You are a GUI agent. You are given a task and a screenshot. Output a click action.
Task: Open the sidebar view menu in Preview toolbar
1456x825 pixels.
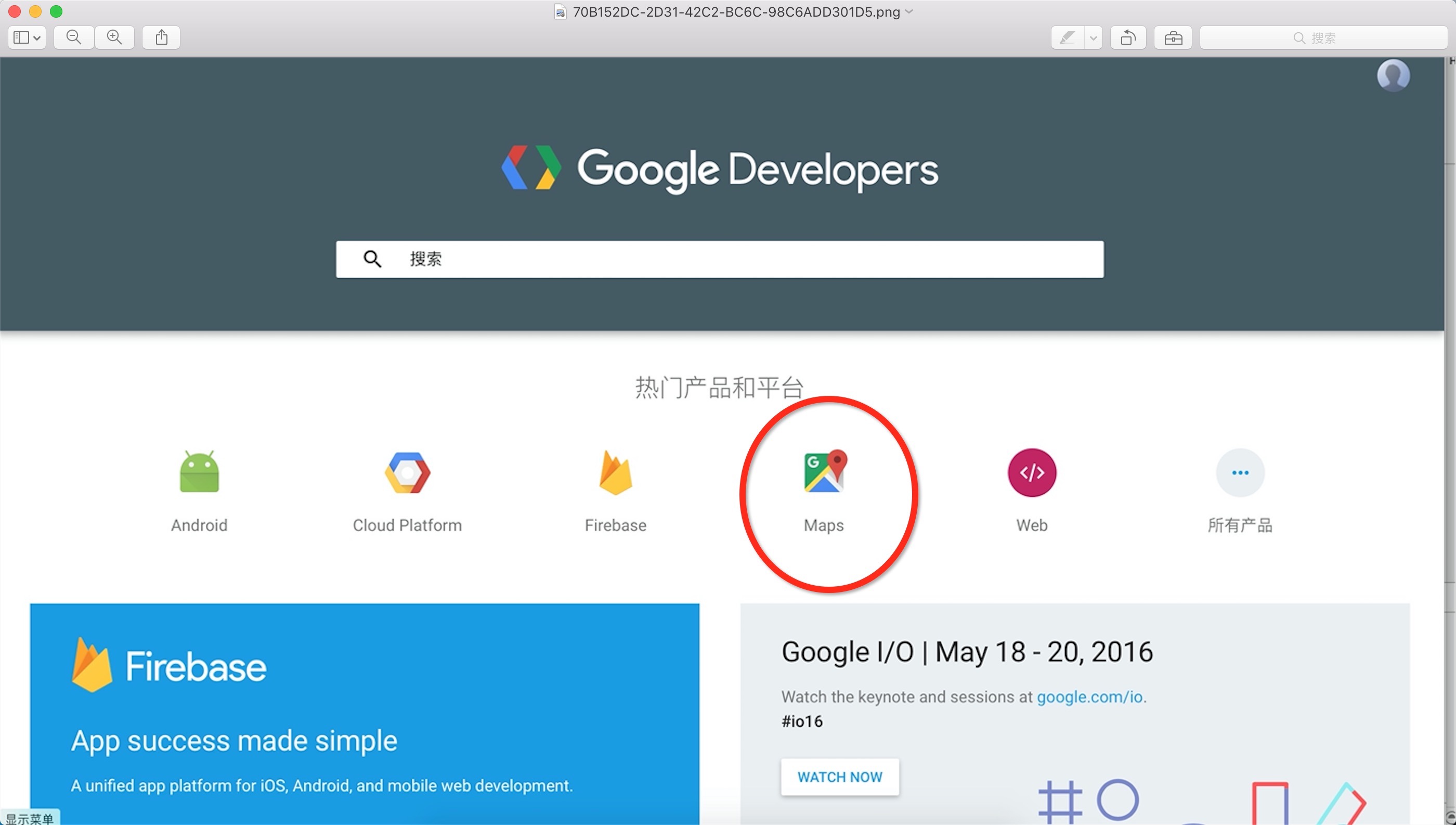click(x=27, y=37)
